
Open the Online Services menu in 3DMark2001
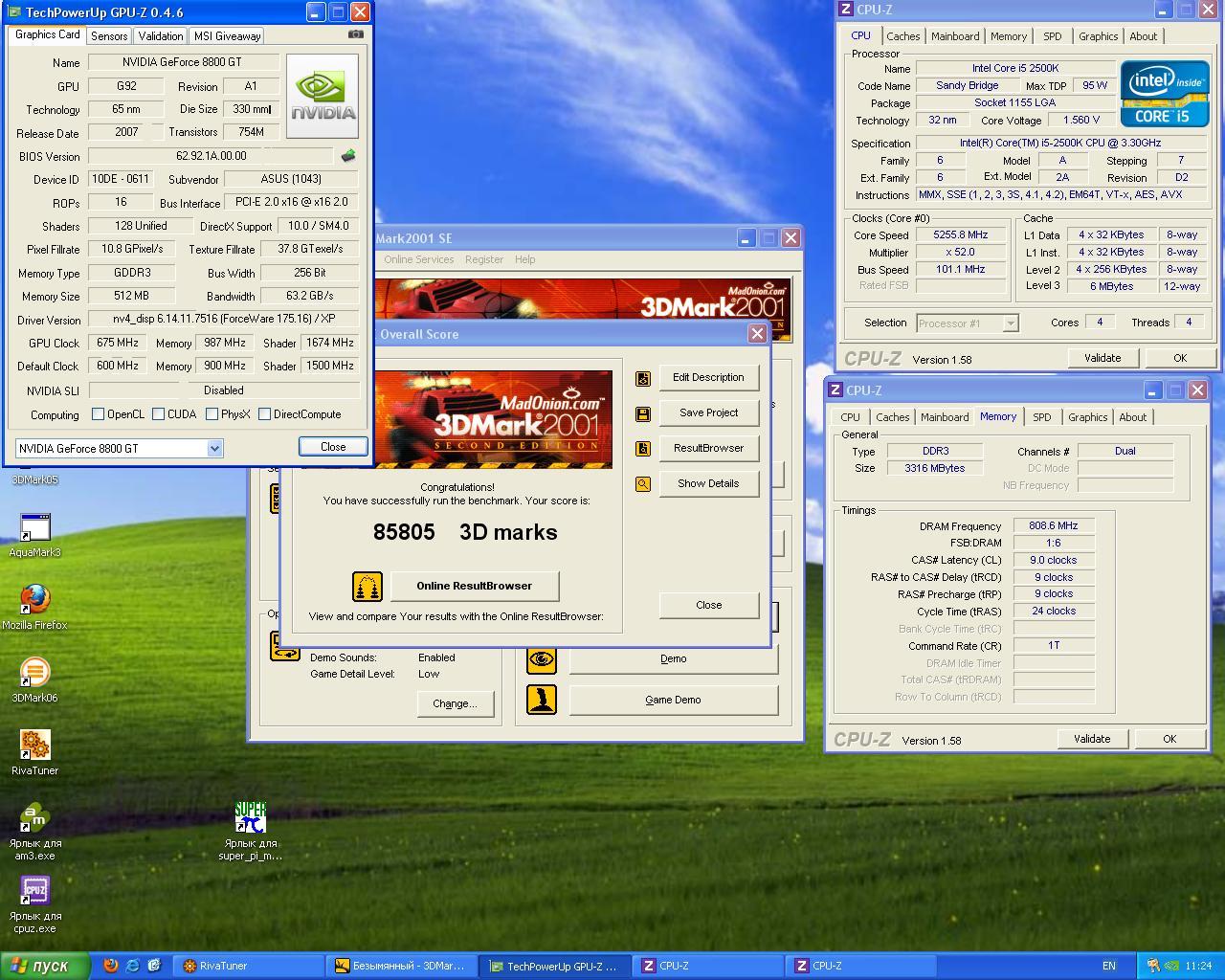pyautogui.click(x=418, y=259)
